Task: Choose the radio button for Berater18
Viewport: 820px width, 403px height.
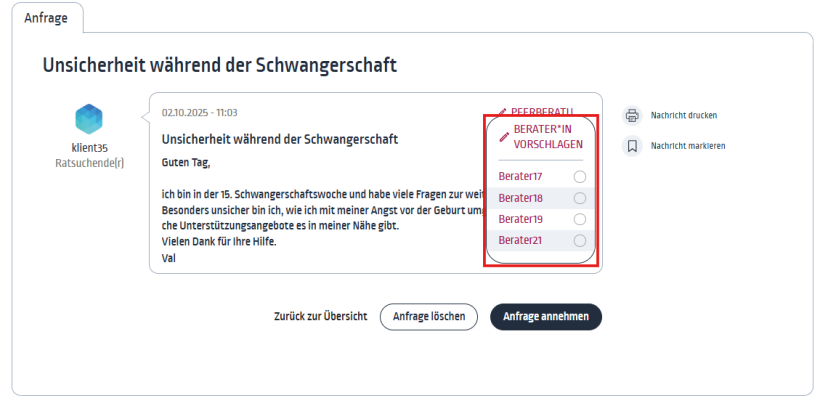Action: (x=579, y=198)
